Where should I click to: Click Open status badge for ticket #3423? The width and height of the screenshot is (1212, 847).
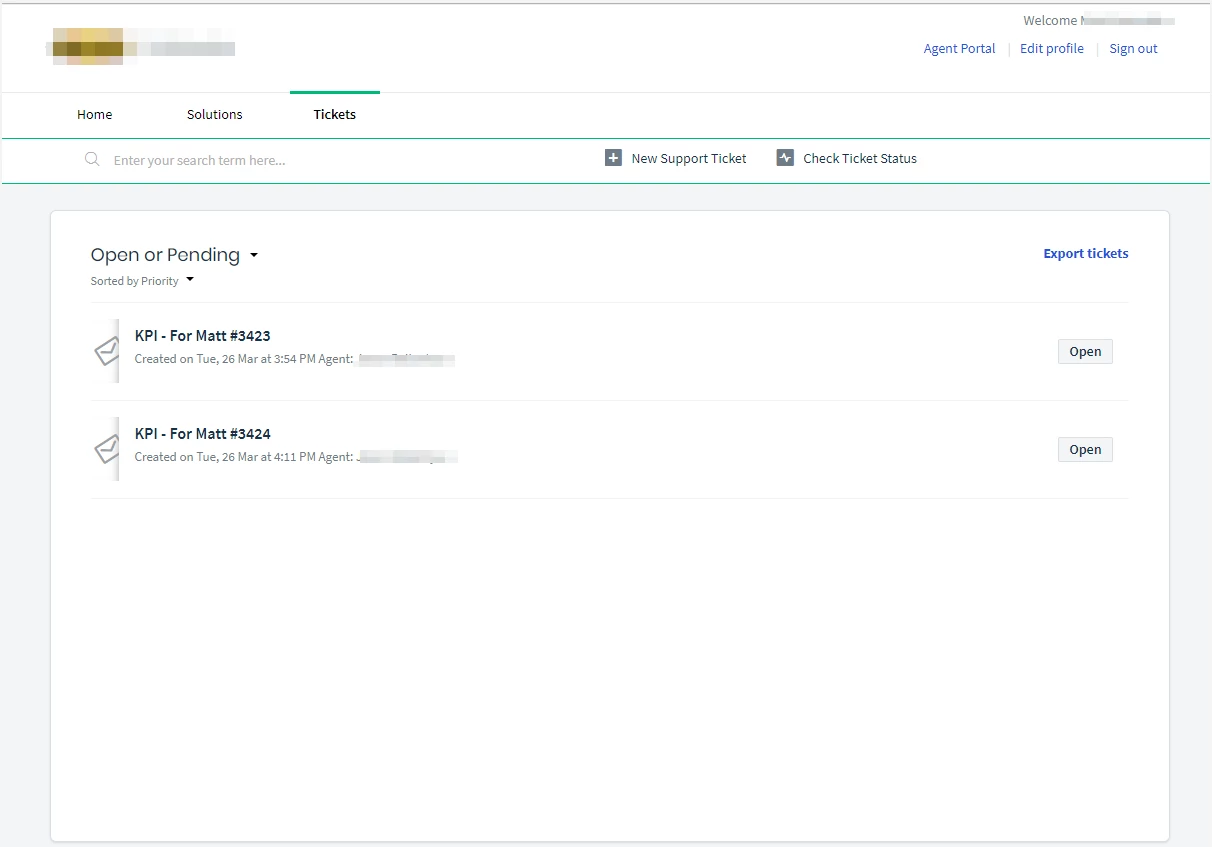(x=1085, y=351)
